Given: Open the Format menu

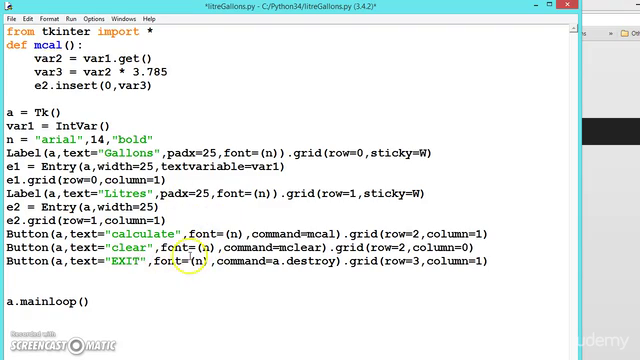Looking at the screenshot, I should (x=49, y=19).
